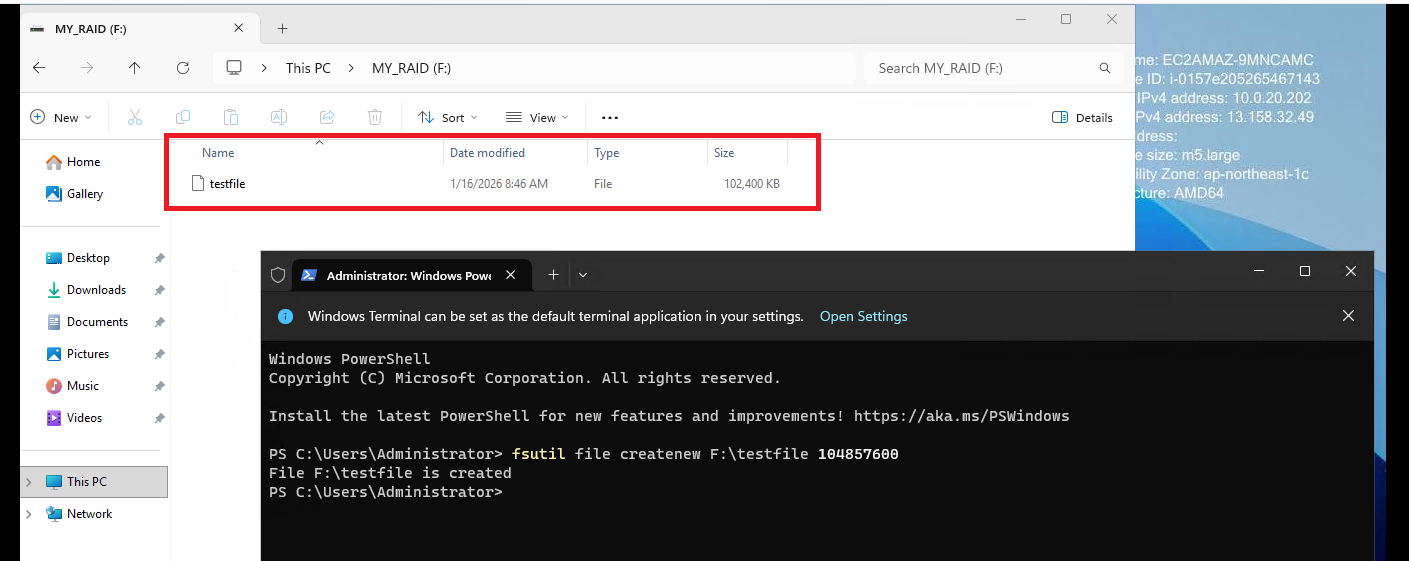Screen dimensions: 1409x561
Task: Go up one folder level
Action: [x=135, y=68]
